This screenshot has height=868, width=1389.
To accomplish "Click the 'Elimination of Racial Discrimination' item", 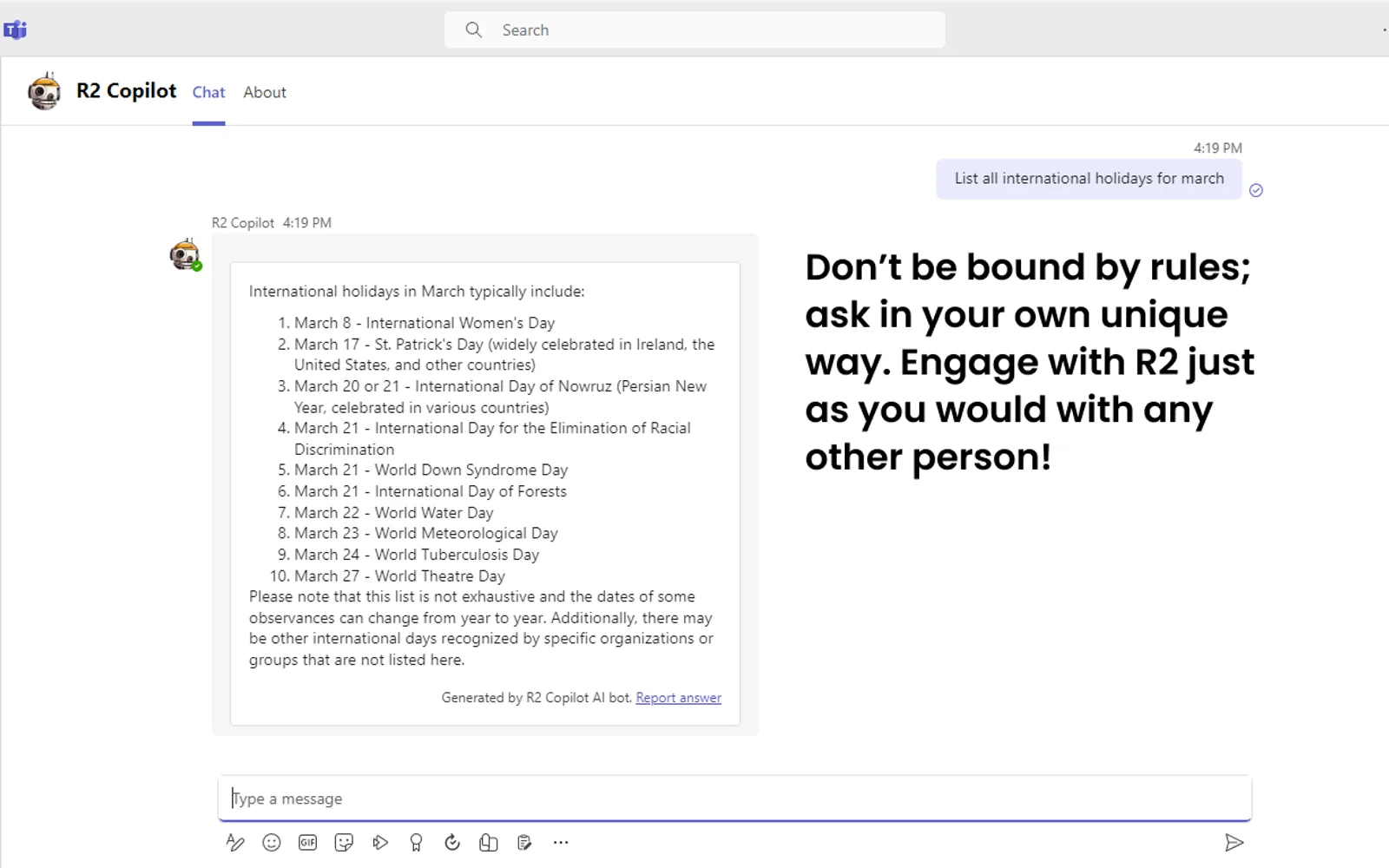I will 492,438.
